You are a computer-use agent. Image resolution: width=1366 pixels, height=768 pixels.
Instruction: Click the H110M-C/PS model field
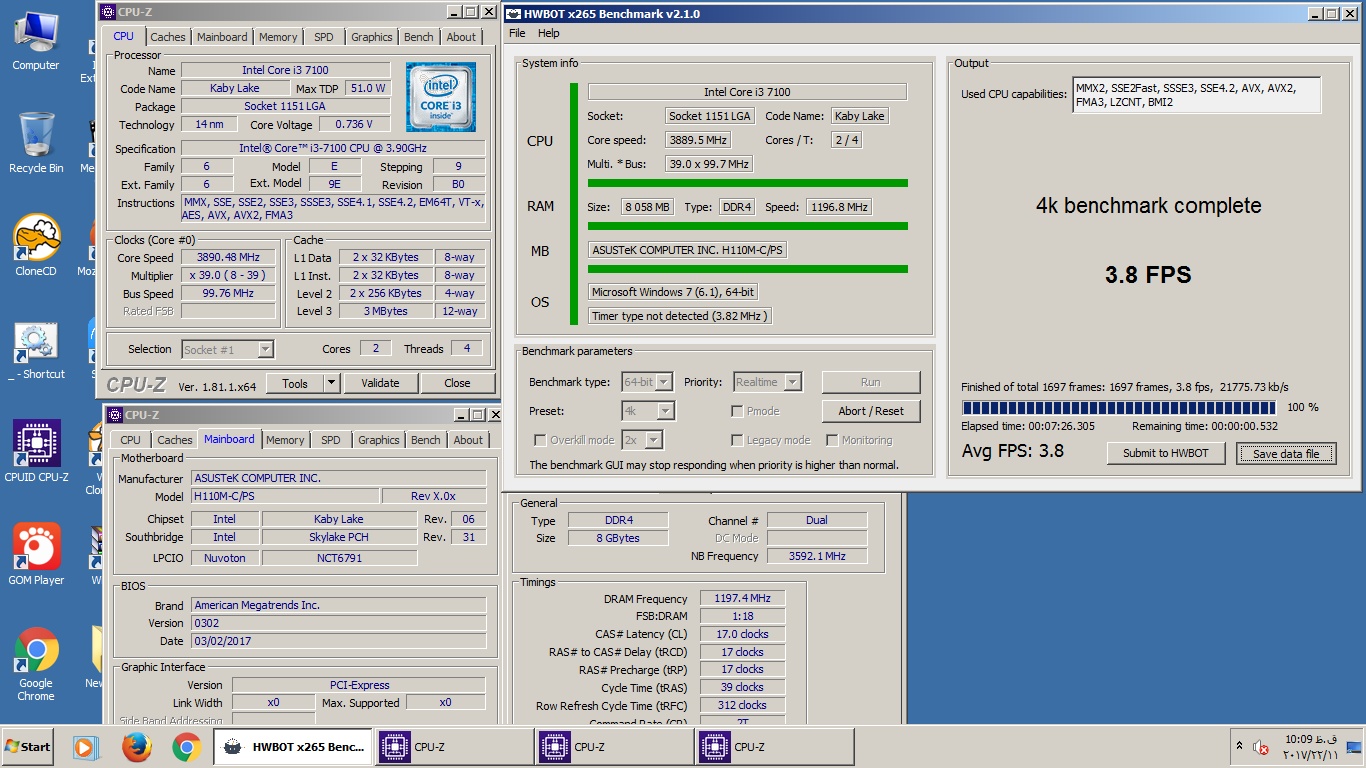click(x=285, y=496)
